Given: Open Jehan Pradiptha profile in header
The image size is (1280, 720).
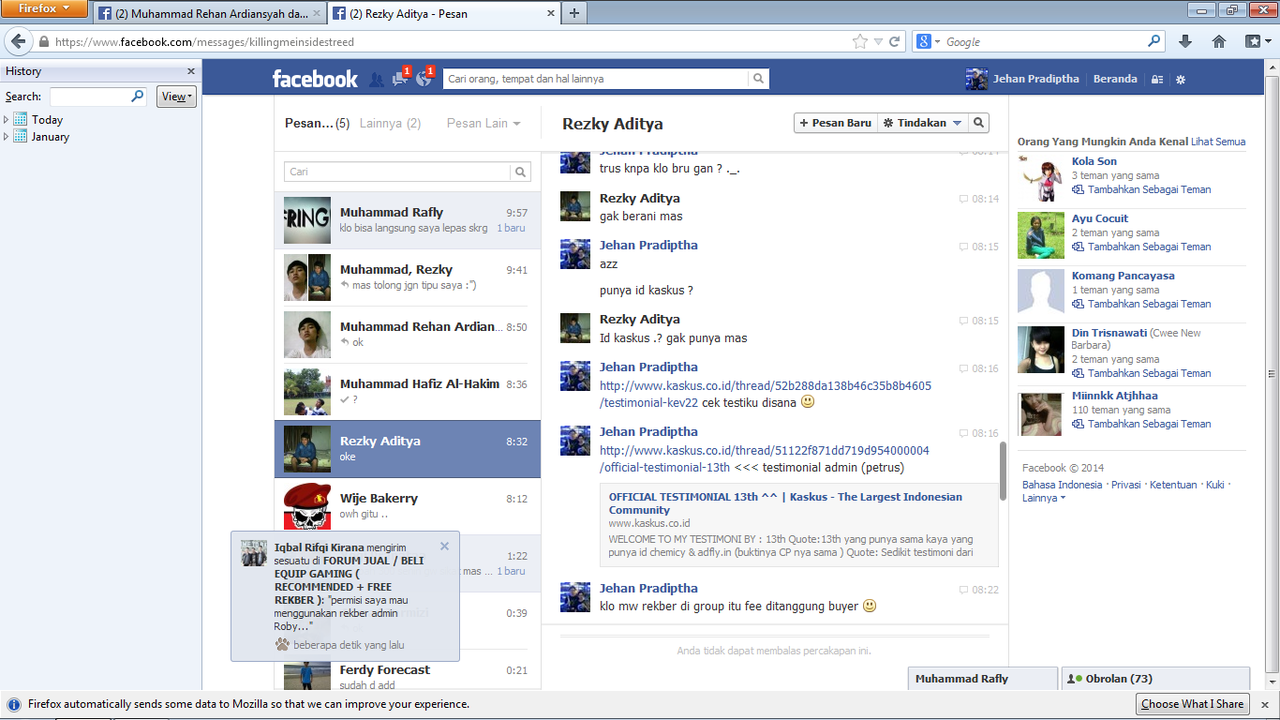Looking at the screenshot, I should 1023,79.
